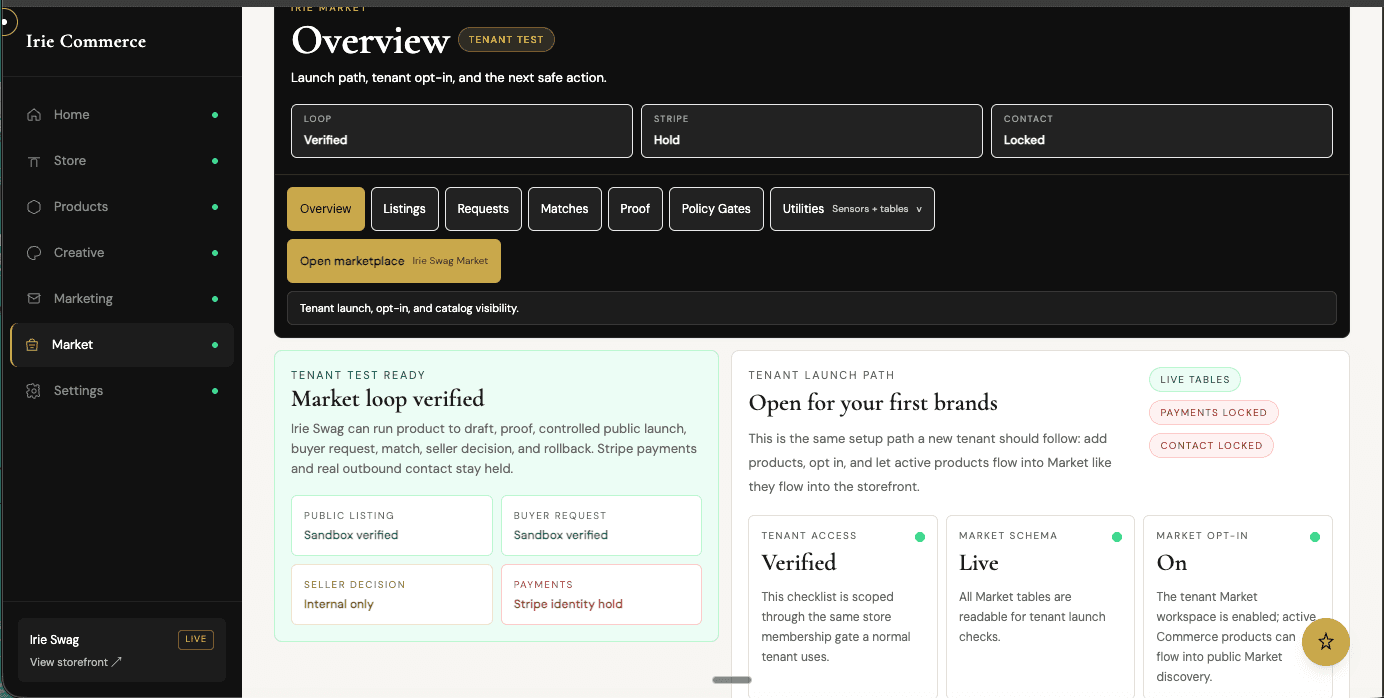Click the Loop Verified status card
The image size is (1384, 698).
coord(462,131)
